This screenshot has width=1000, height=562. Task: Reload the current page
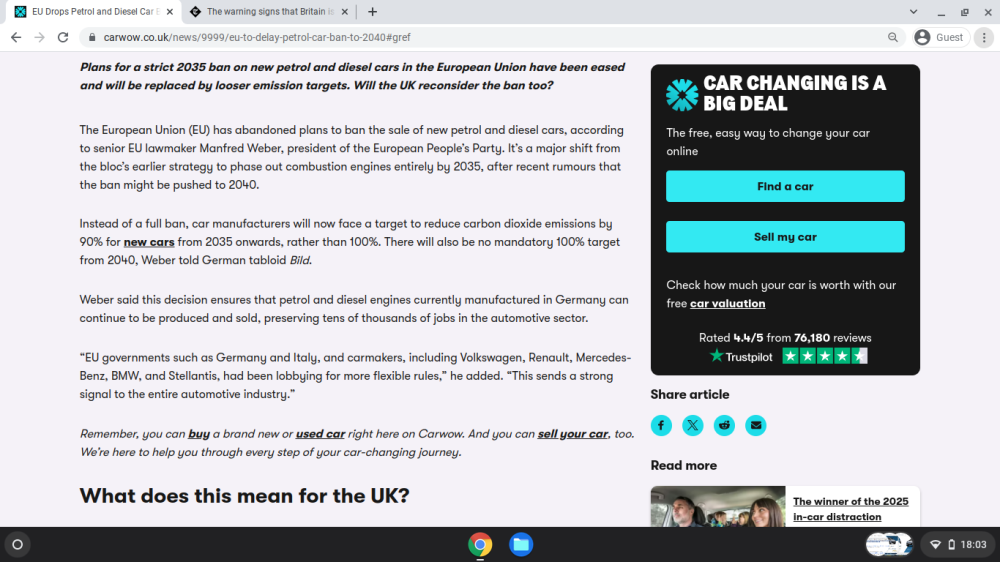click(x=63, y=38)
